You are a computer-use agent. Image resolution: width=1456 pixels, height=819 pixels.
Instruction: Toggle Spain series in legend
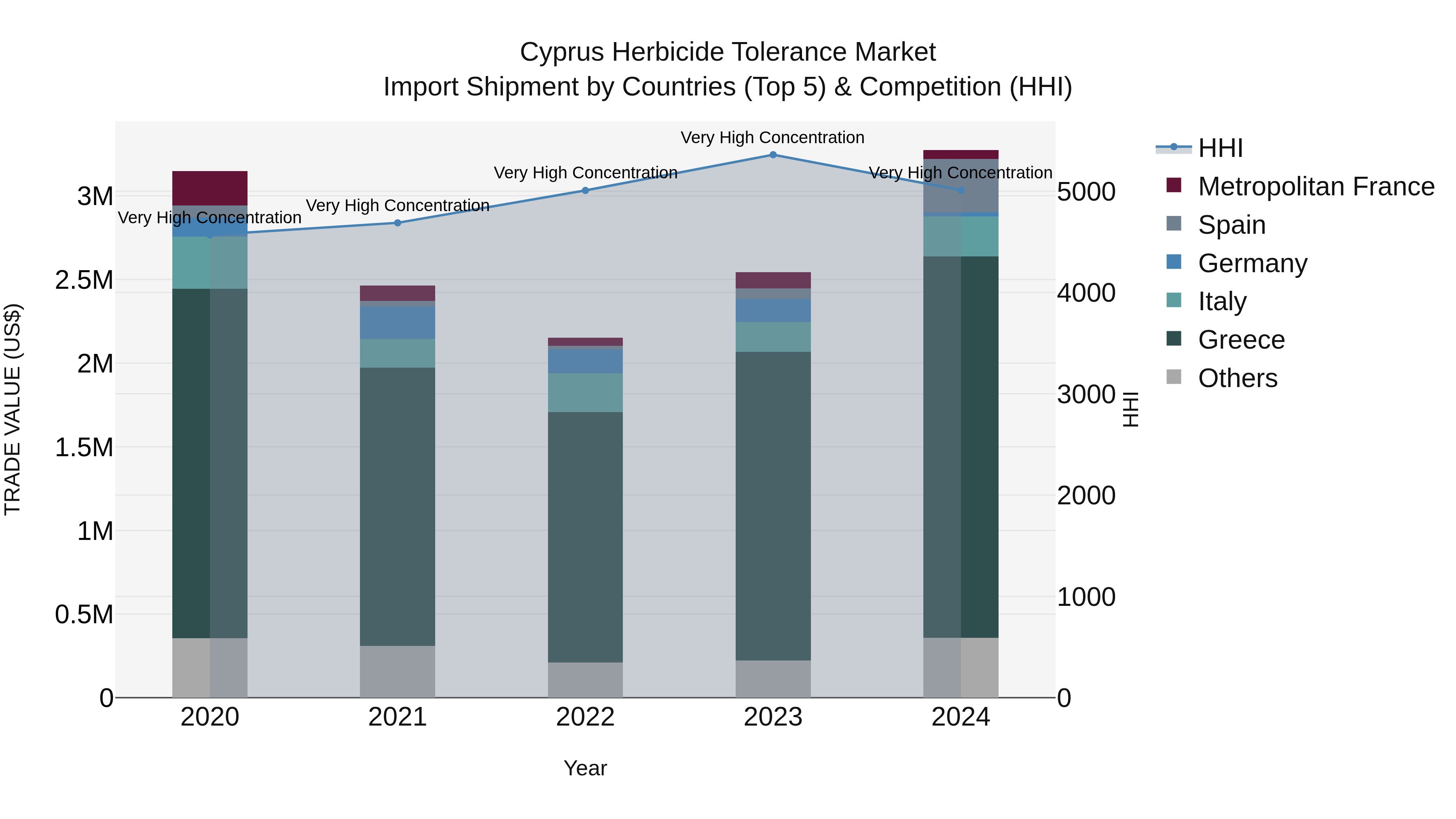1215,225
